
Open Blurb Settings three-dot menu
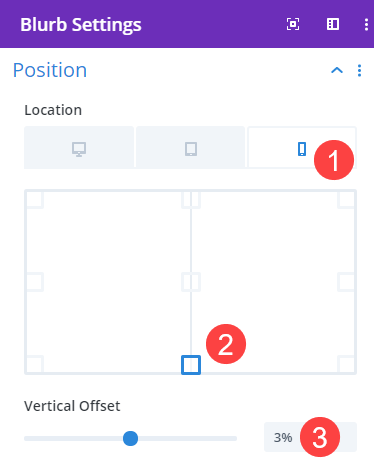point(366,24)
